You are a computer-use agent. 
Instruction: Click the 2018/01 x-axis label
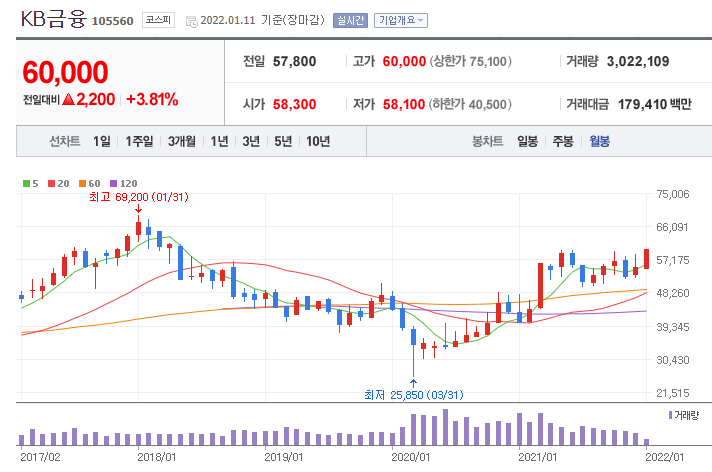coord(157,457)
